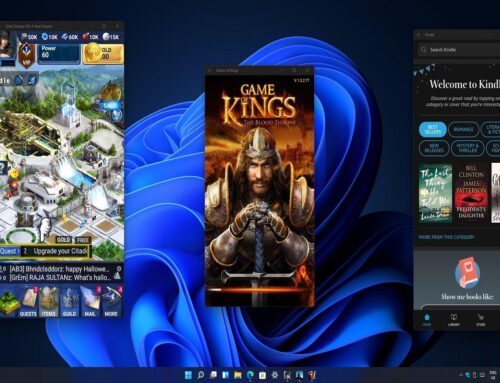Viewport: 500px width, 383px height.
Task: Tap the Sale banner in the game
Action: tap(110, 105)
